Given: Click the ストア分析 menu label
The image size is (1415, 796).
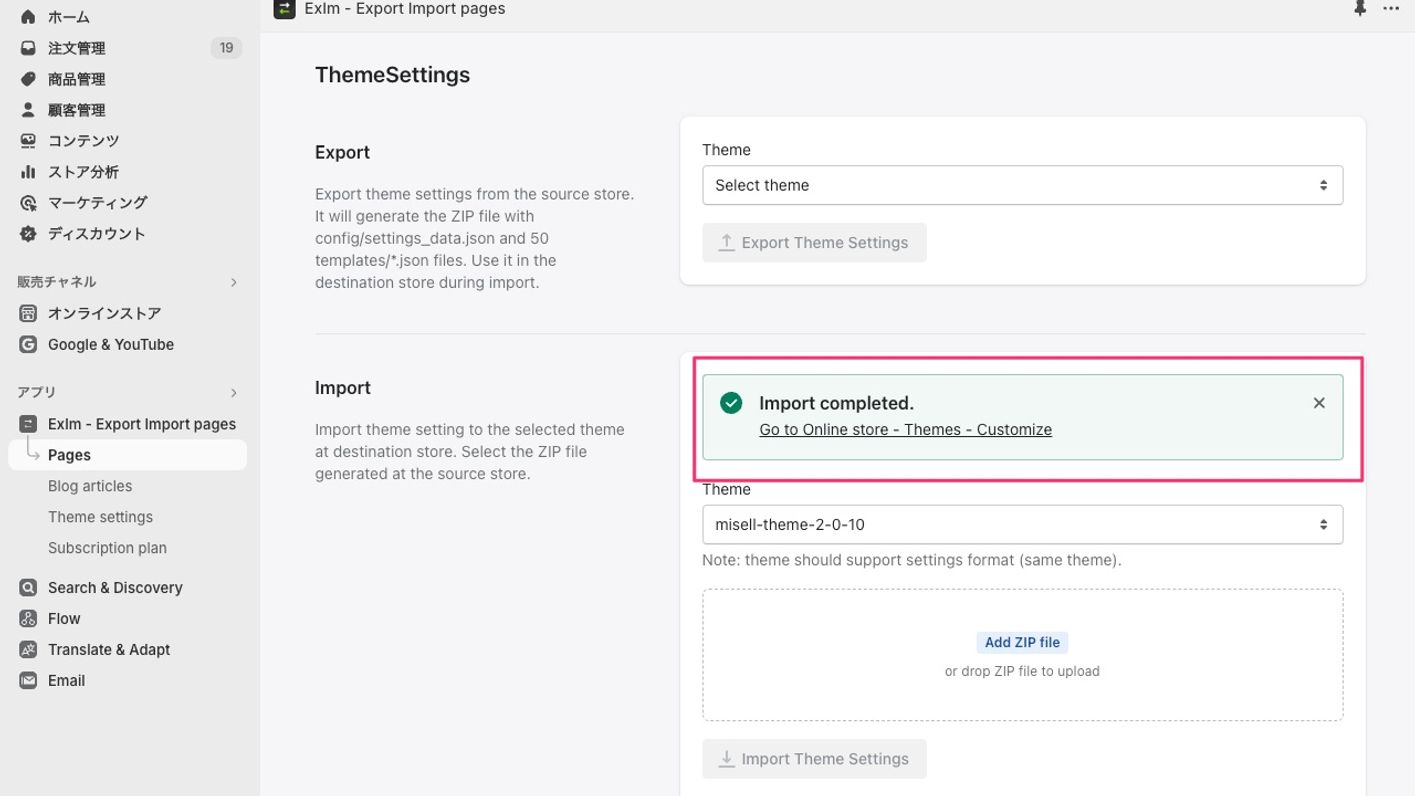Looking at the screenshot, I should (83, 172).
